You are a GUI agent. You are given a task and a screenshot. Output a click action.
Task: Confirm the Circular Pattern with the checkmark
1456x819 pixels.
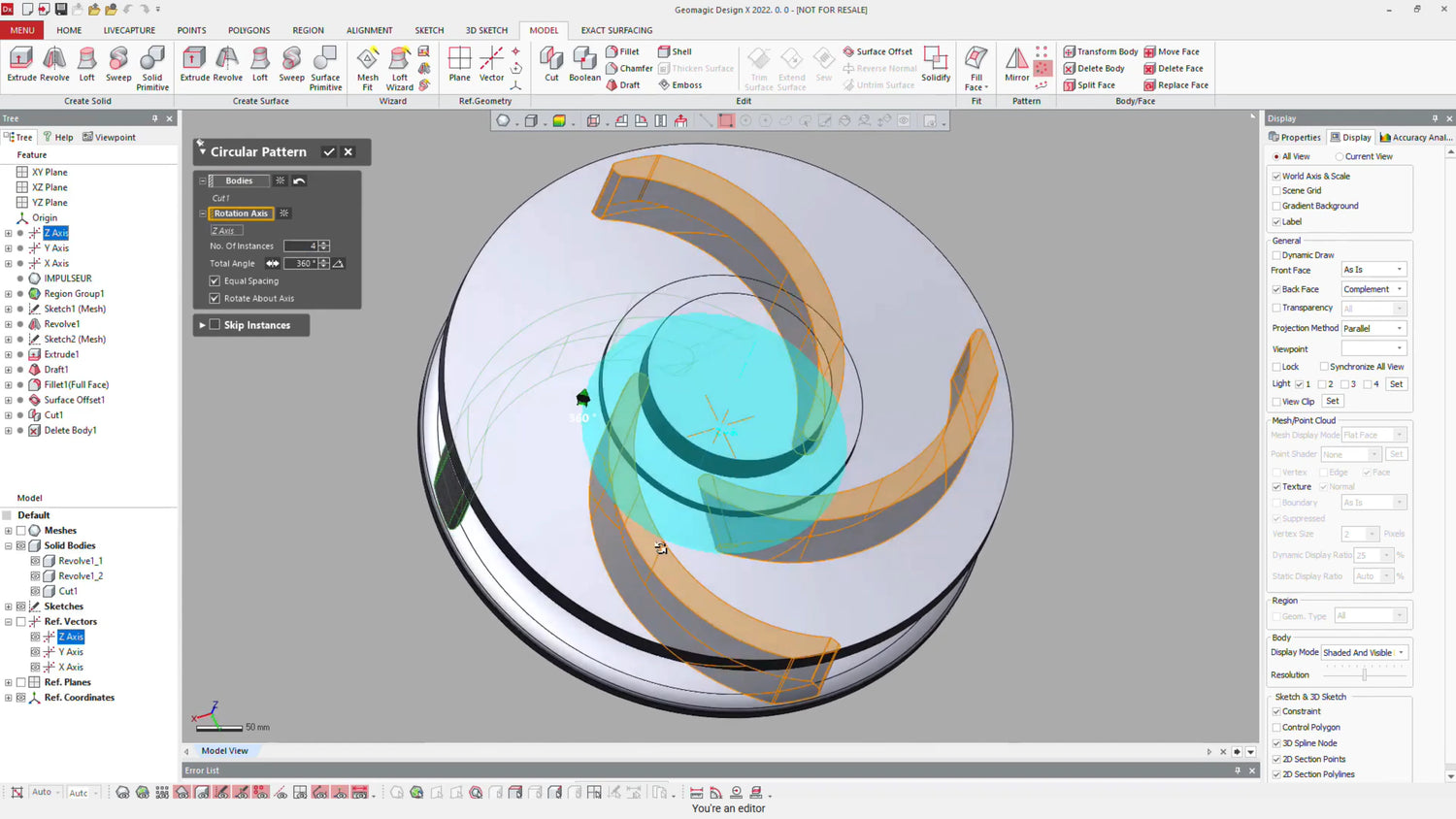[x=329, y=152]
